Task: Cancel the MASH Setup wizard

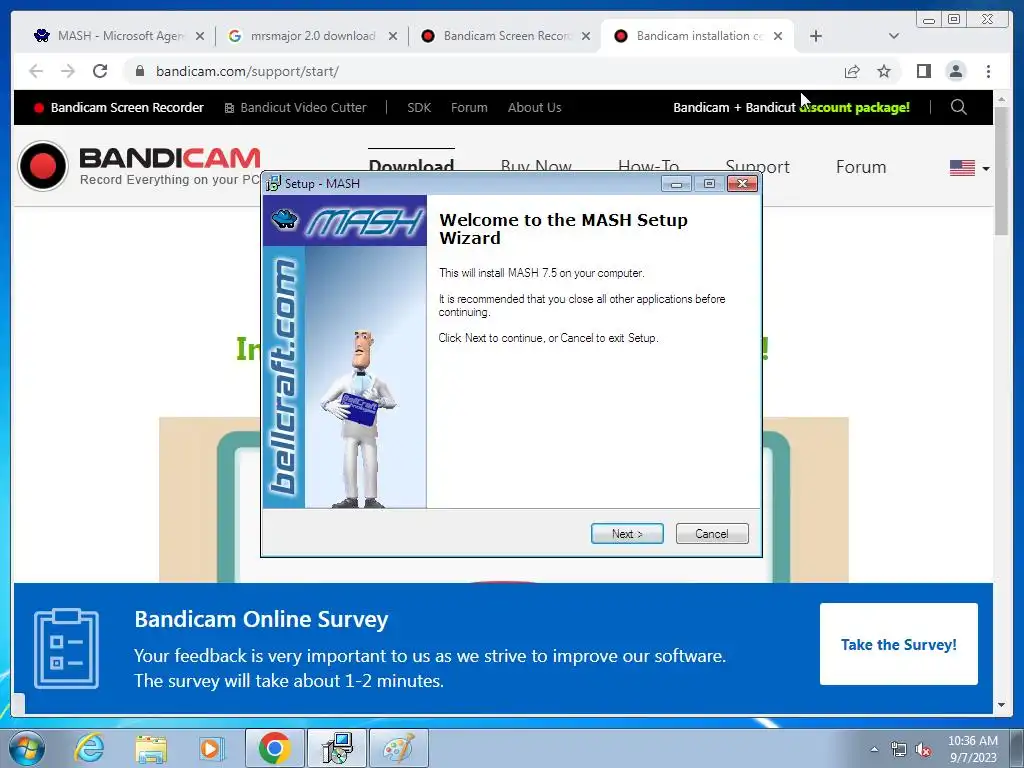Action: [x=712, y=534]
